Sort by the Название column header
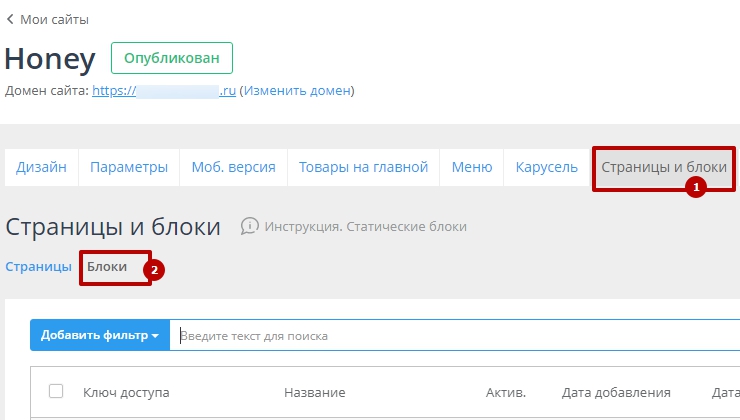Image resolution: width=740 pixels, height=420 pixels. (314, 393)
